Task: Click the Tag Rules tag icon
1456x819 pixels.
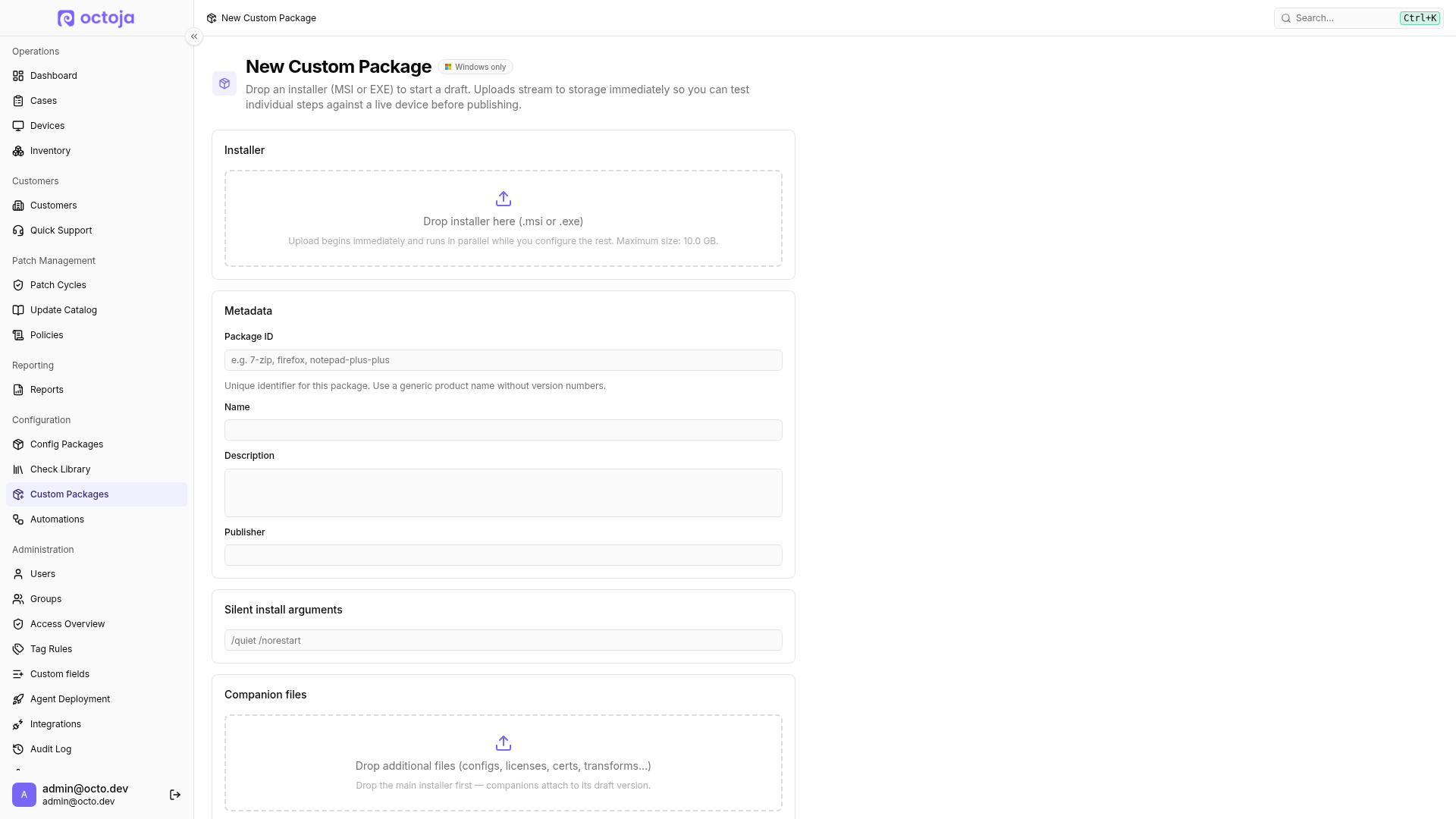Action: point(18,649)
